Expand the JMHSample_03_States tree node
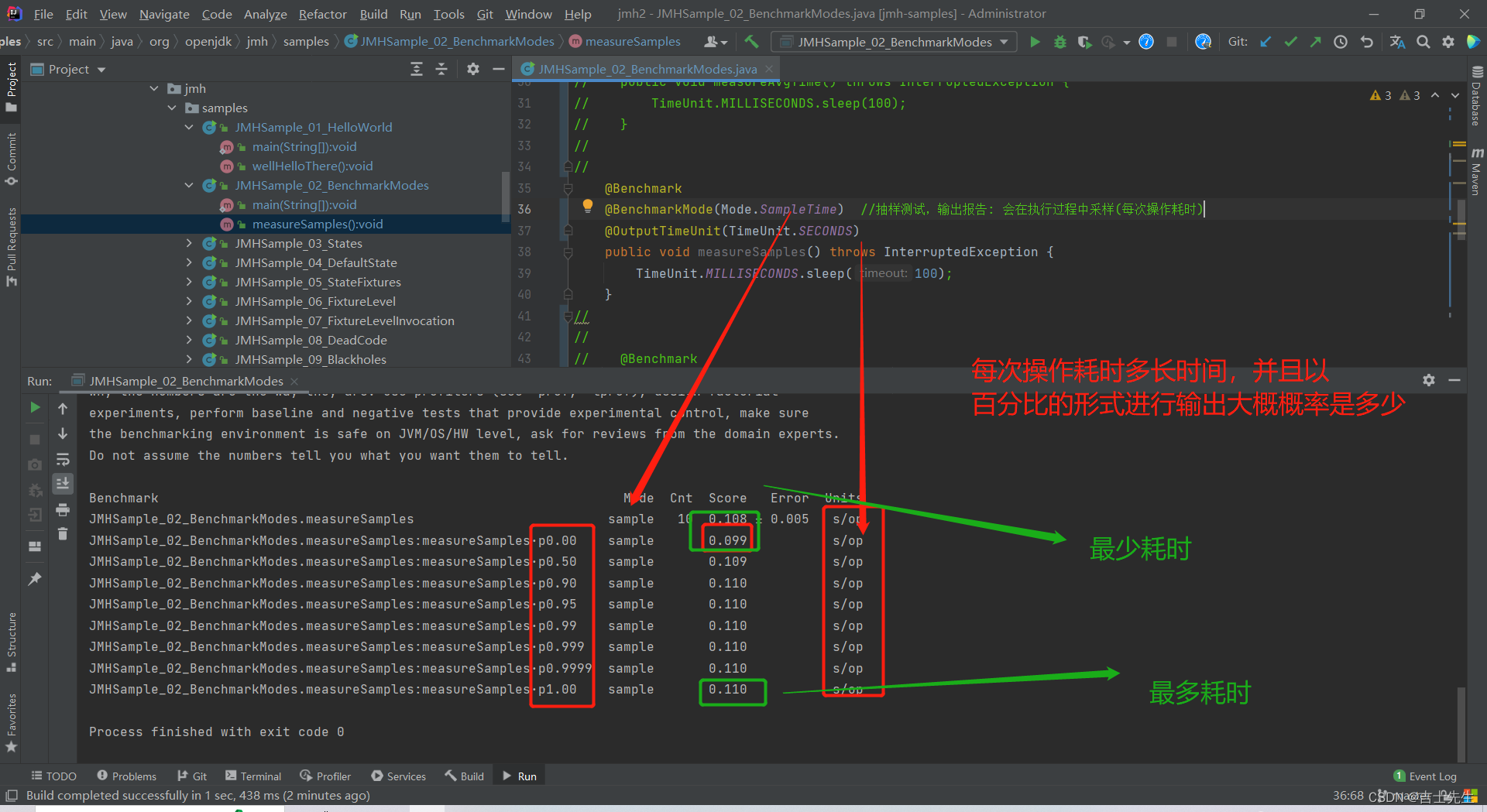This screenshot has width=1487, height=812. (x=189, y=243)
